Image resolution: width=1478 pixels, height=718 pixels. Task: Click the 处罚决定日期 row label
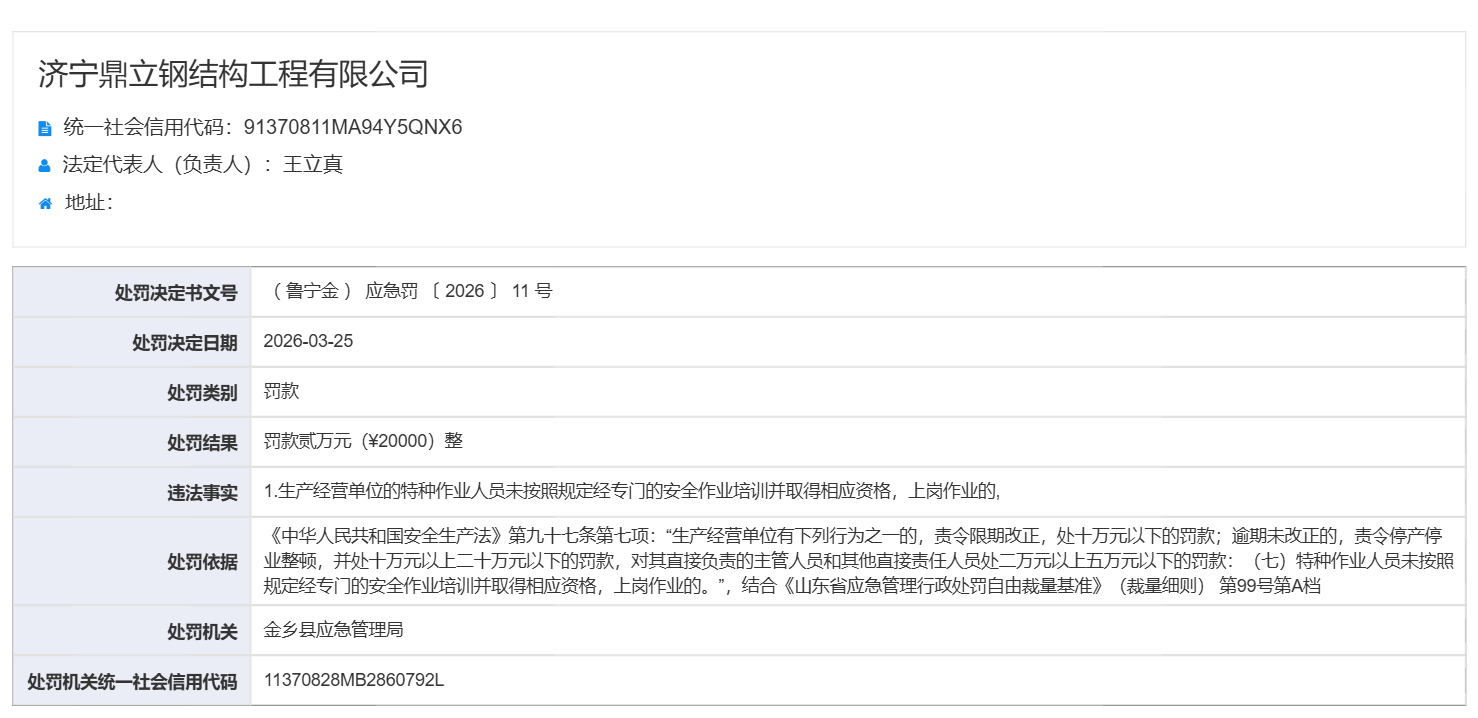[184, 343]
